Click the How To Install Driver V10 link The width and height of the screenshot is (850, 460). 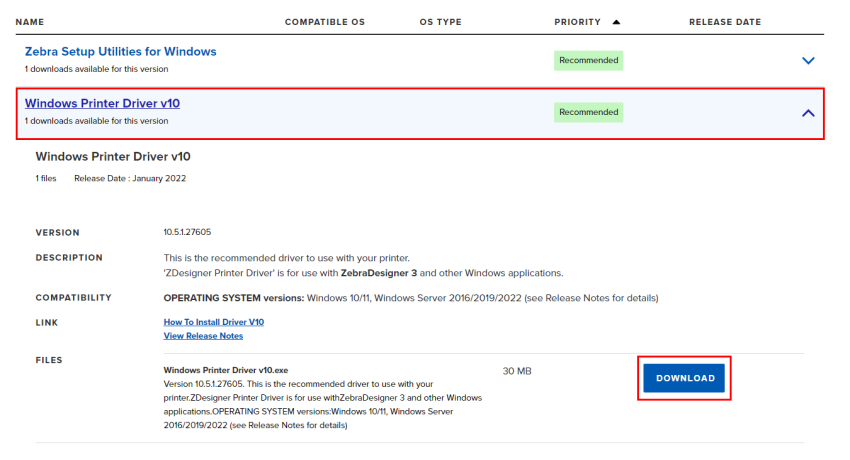pyautogui.click(x=214, y=322)
